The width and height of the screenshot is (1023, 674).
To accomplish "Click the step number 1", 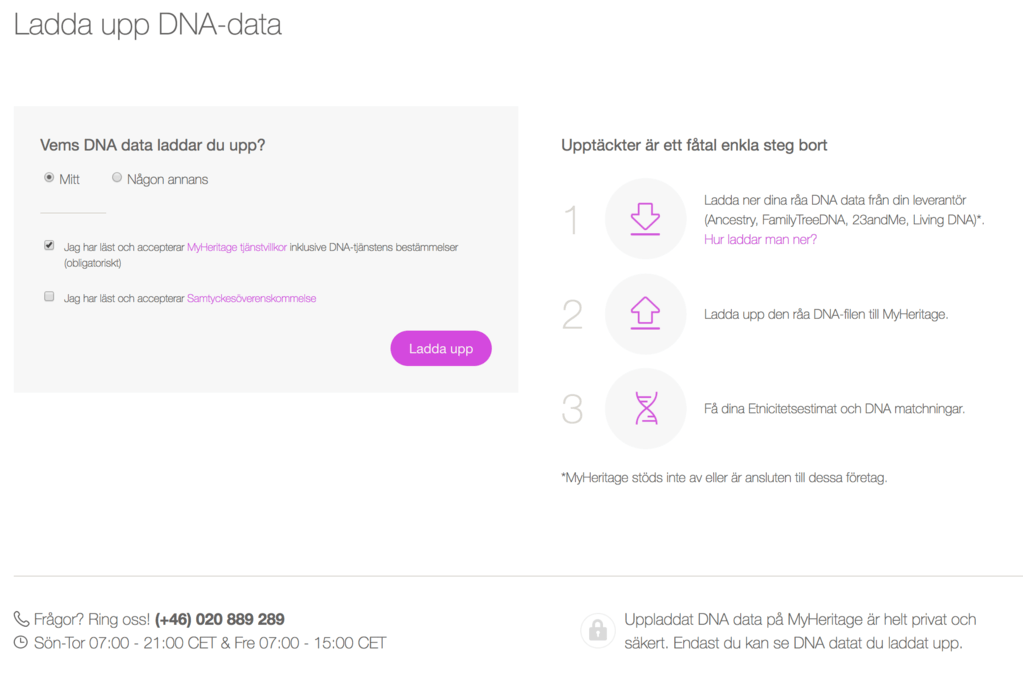I will coord(571,220).
